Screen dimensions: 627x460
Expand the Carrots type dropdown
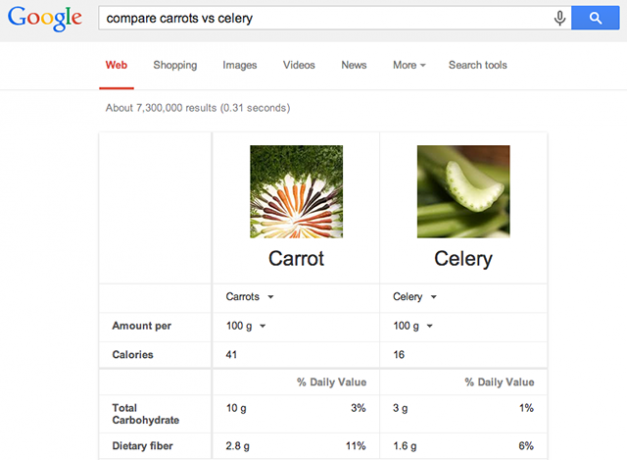point(250,297)
